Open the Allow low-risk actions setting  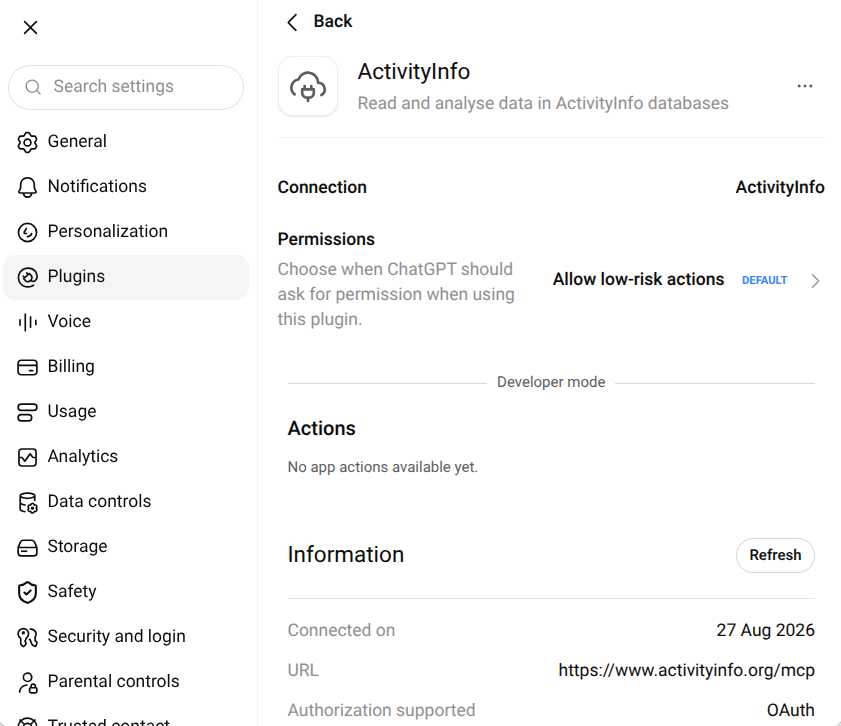pos(638,279)
